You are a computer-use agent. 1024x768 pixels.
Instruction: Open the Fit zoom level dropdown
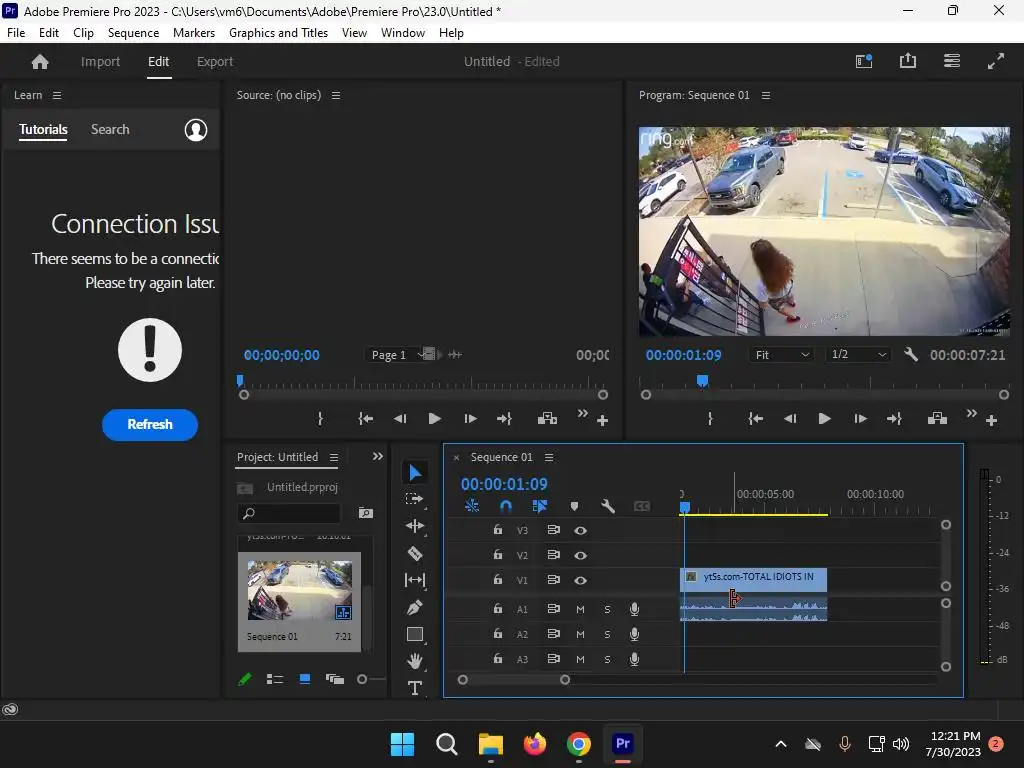[x=781, y=355]
